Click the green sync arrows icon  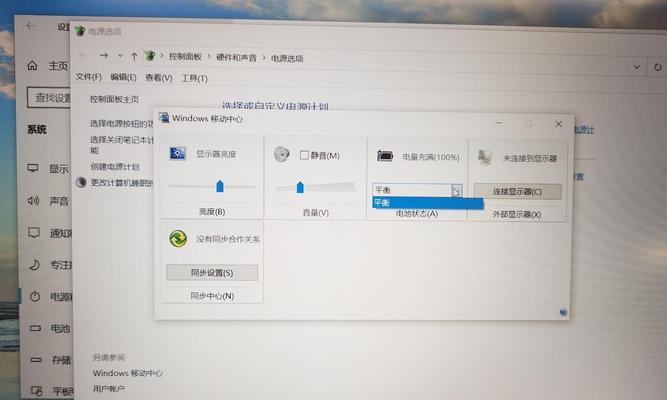click(178, 239)
